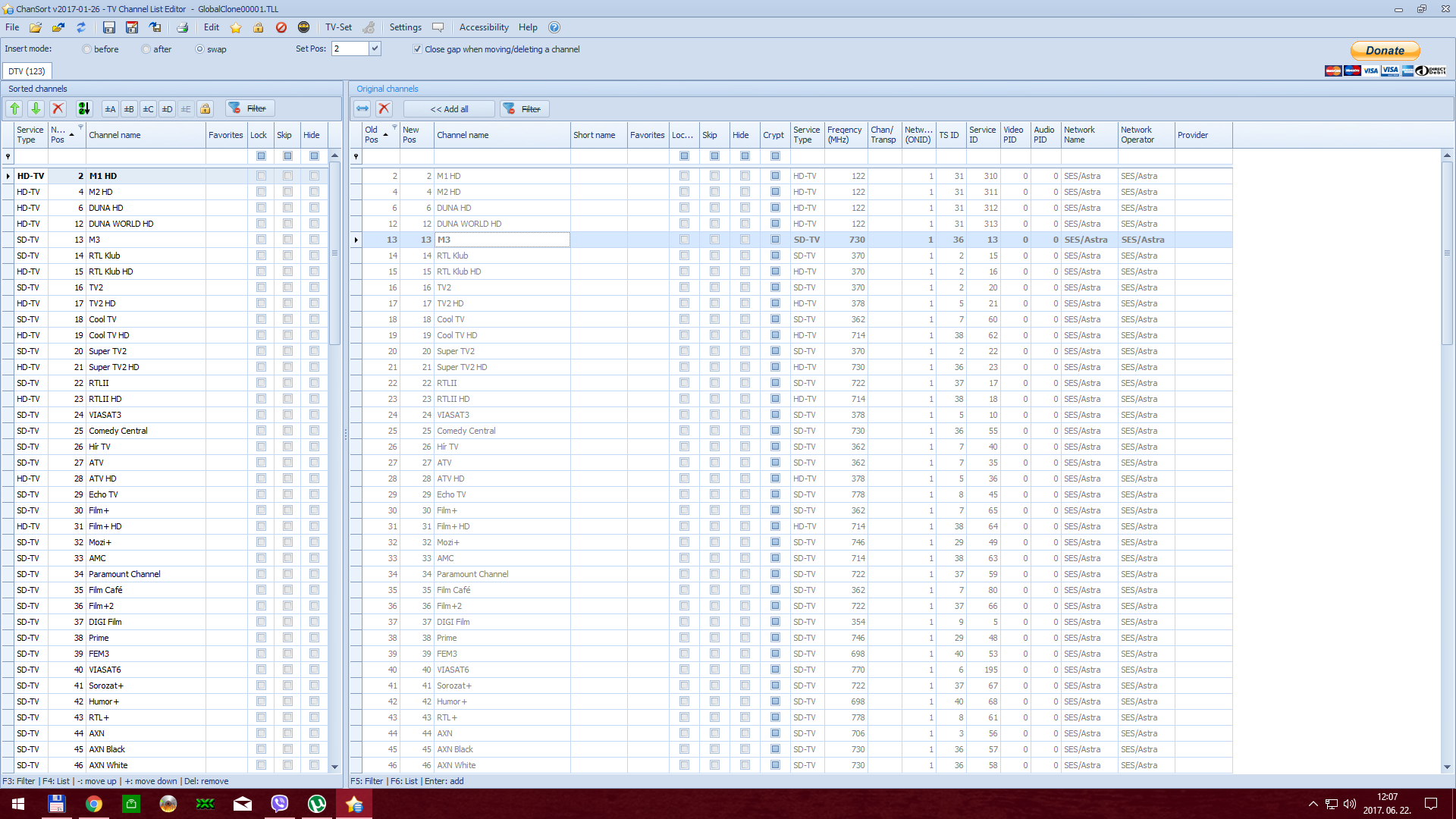Expand the M3 row indicator in Original channels
Screen dimensions: 1456x819
(356, 240)
